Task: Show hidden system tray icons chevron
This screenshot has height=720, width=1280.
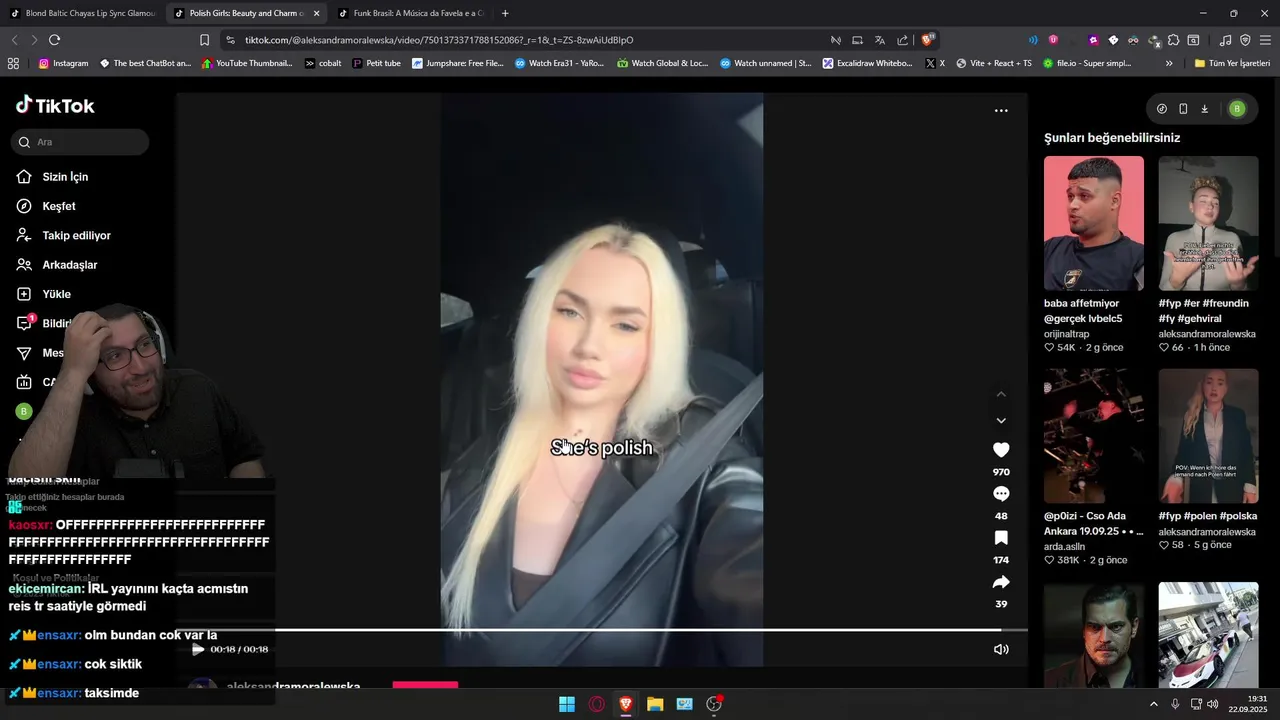Action: pos(1153,704)
